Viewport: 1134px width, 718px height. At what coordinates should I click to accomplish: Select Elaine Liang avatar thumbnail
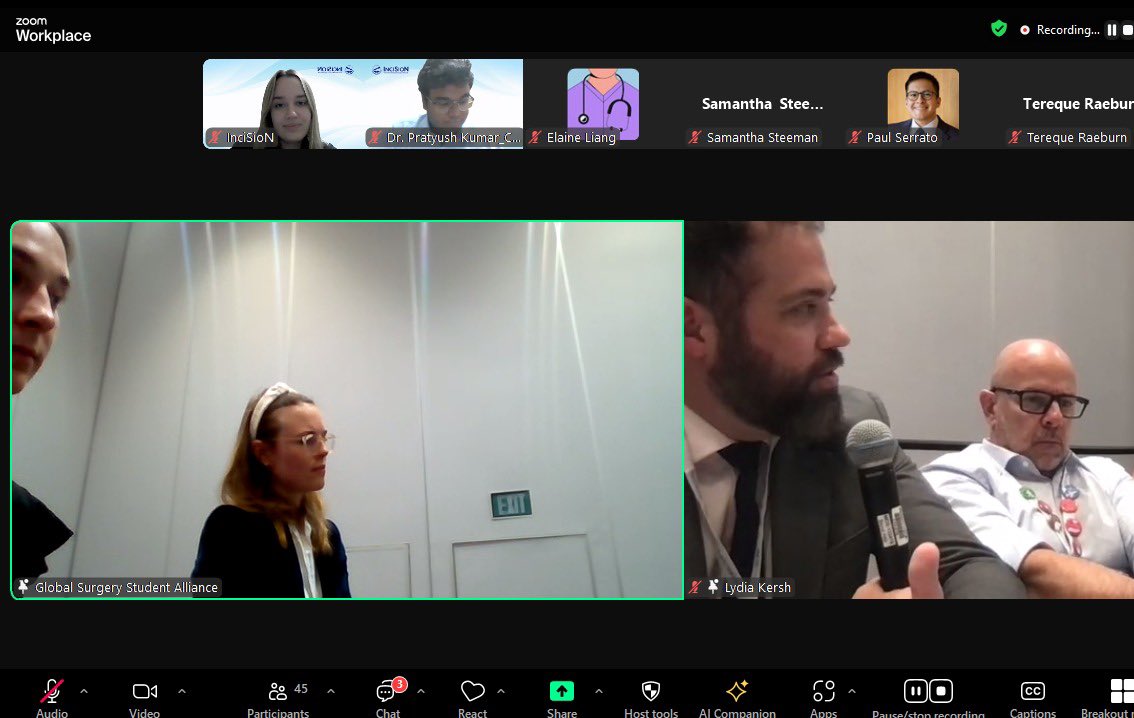pos(603,104)
